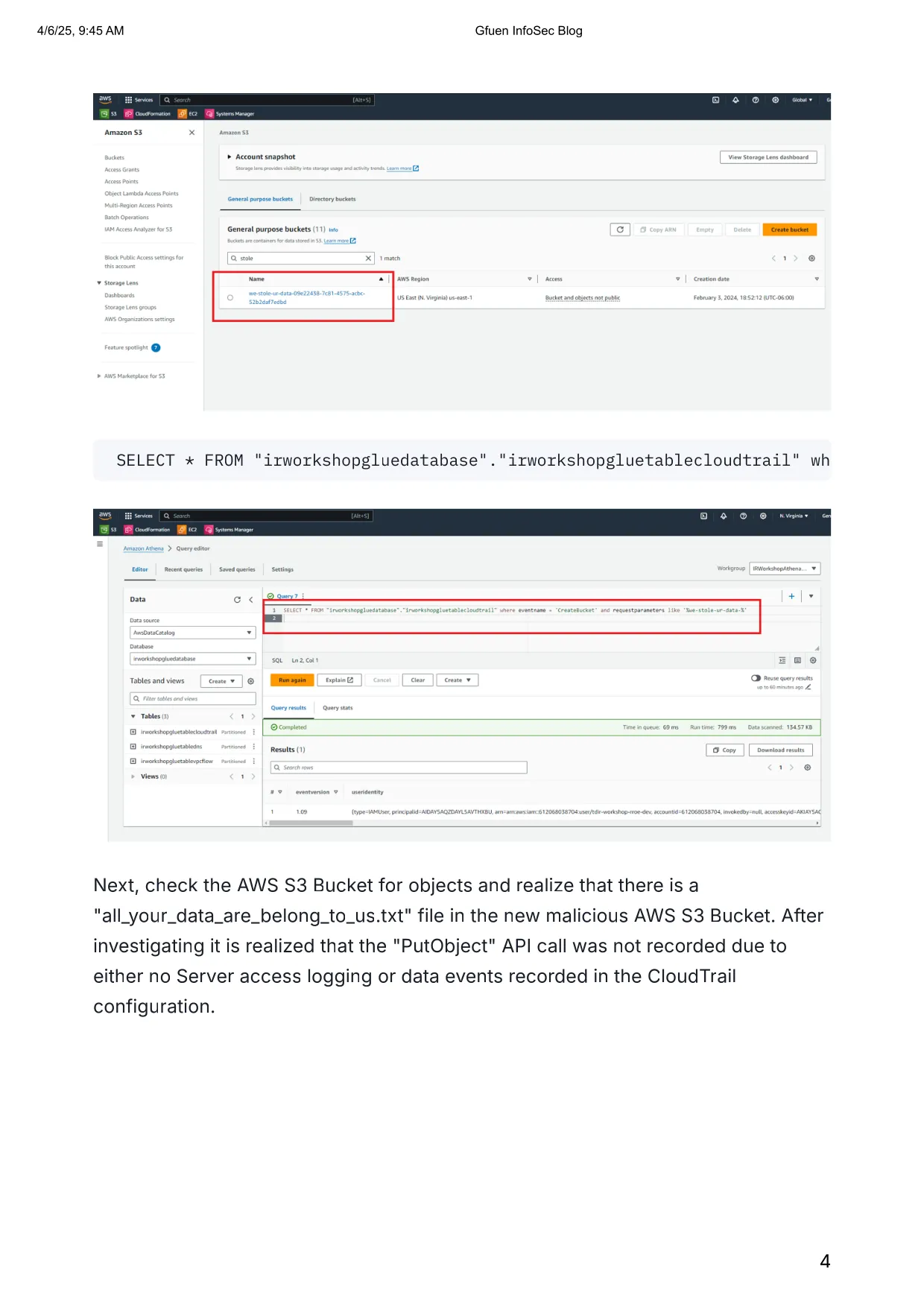Viewport: 924px width, 1307px height.
Task: Open settings gear in S3 console header
Action: [776, 100]
